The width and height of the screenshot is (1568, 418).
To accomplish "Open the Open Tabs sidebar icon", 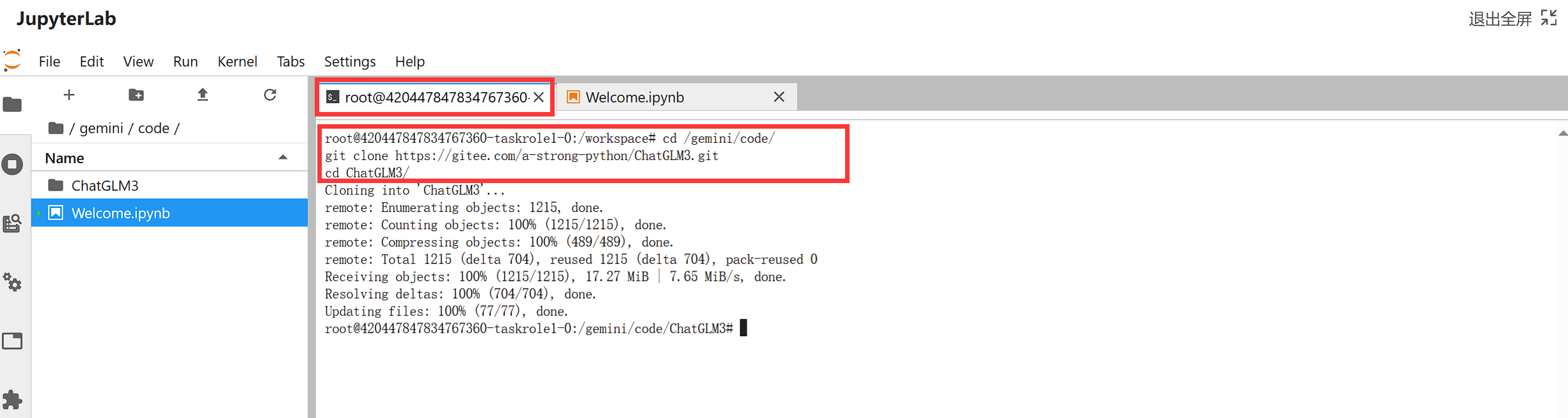I will click(x=12, y=341).
